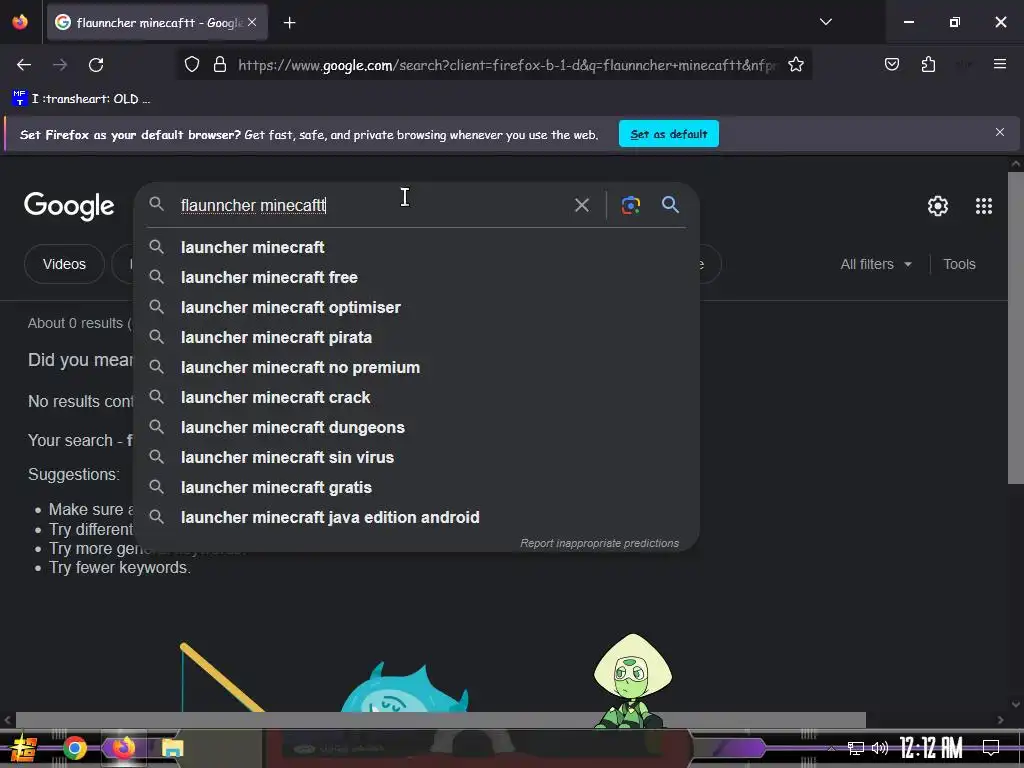This screenshot has width=1024, height=768.
Task: Expand the All filters dropdown
Action: [875, 264]
